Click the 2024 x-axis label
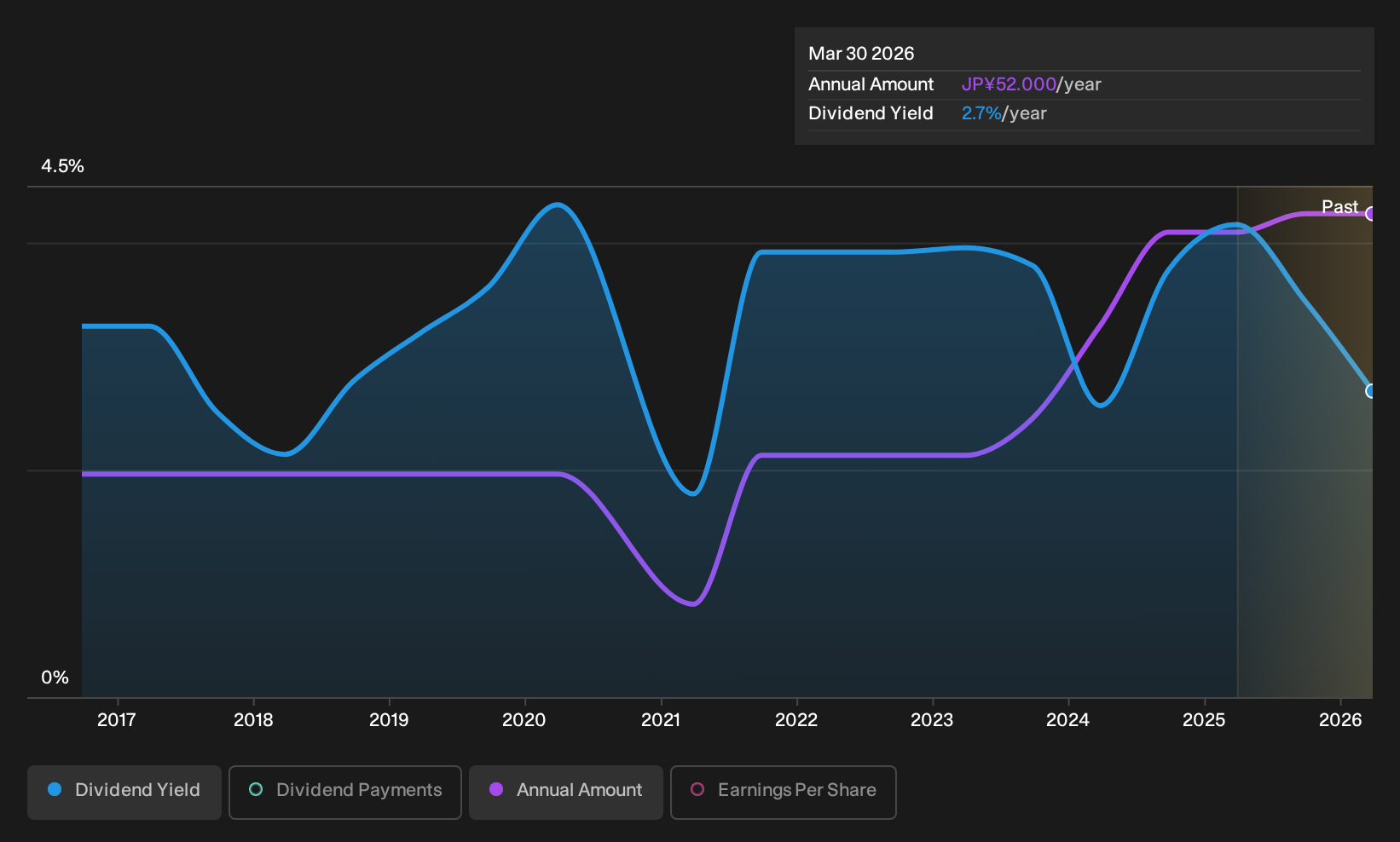 coord(1068,720)
